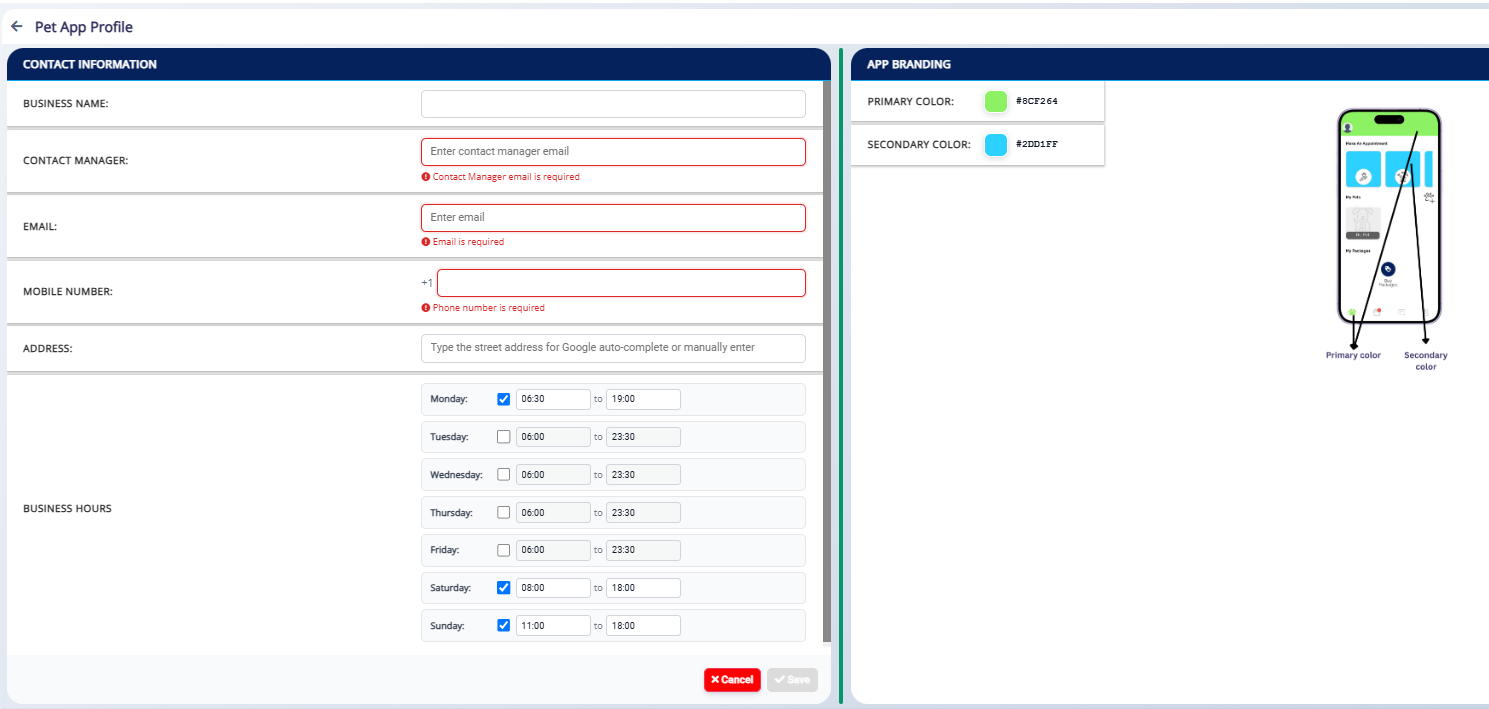
Task: Click the Contact Manager required error icon
Action: tap(426, 177)
